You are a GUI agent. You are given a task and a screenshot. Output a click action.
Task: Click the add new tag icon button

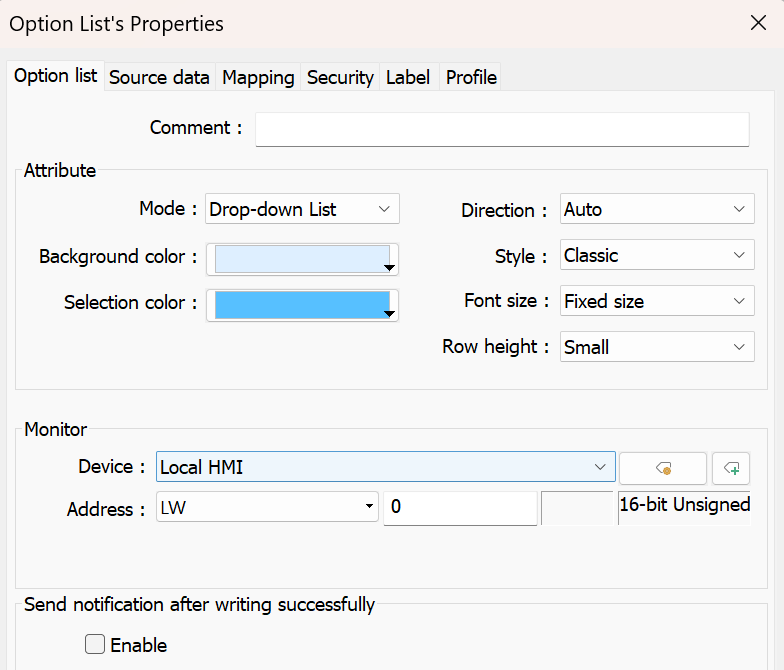(731, 468)
